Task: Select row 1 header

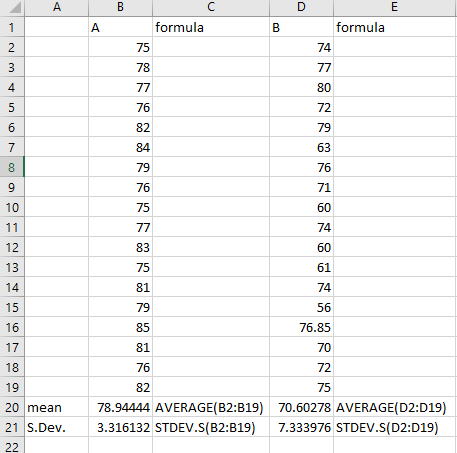Action: (12, 27)
